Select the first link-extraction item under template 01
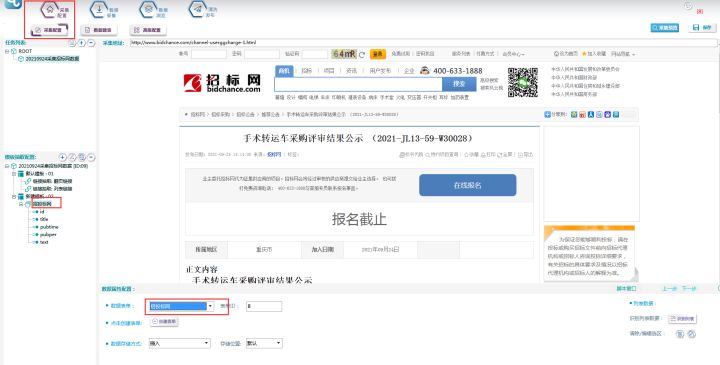 (x=52, y=181)
